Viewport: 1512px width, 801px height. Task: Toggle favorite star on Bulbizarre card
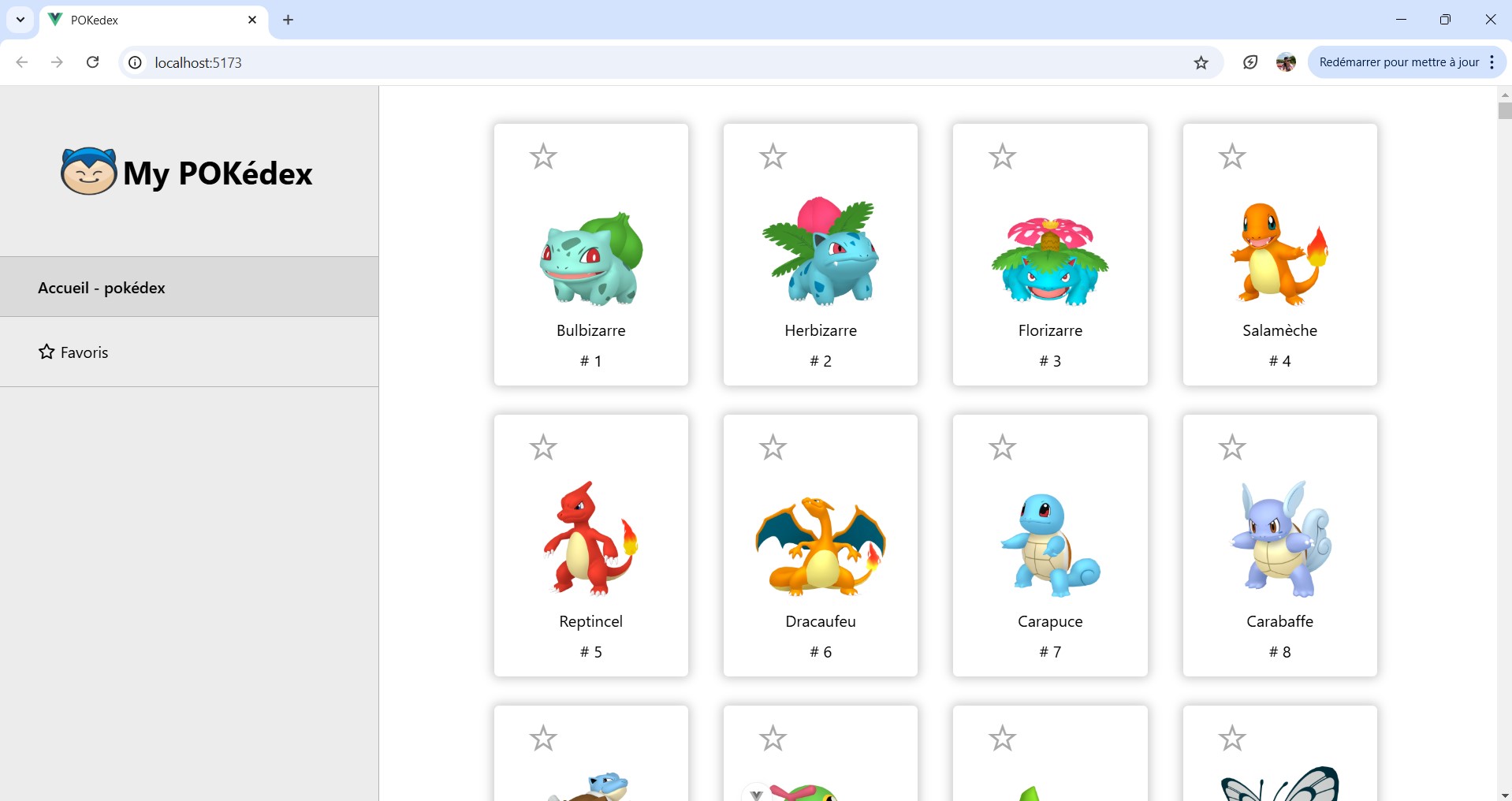click(543, 156)
